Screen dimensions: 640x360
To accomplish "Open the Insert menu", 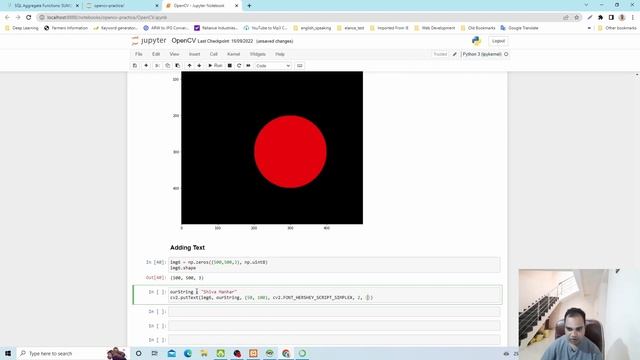I will pos(194,54).
